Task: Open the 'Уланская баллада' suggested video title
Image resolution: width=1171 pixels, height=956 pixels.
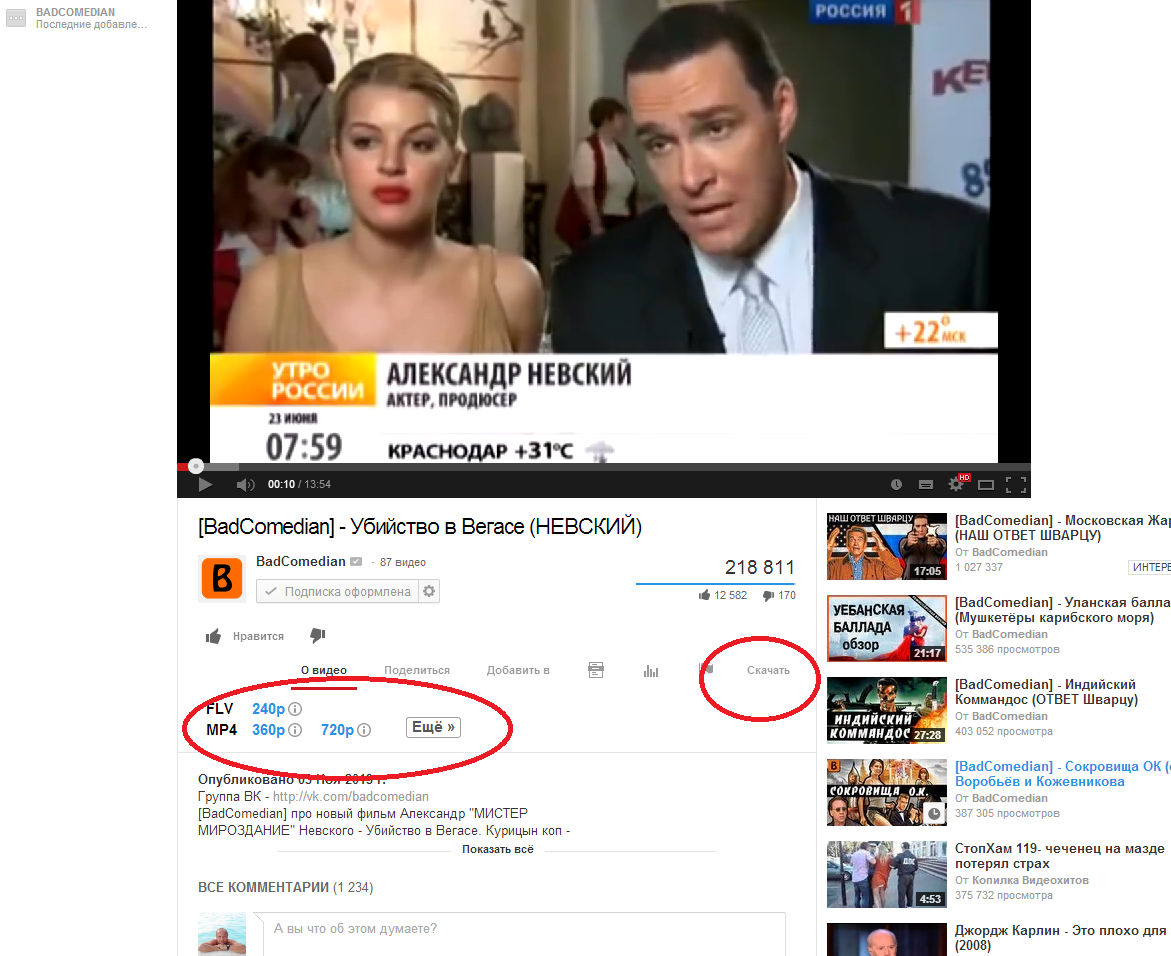Action: 1063,609
